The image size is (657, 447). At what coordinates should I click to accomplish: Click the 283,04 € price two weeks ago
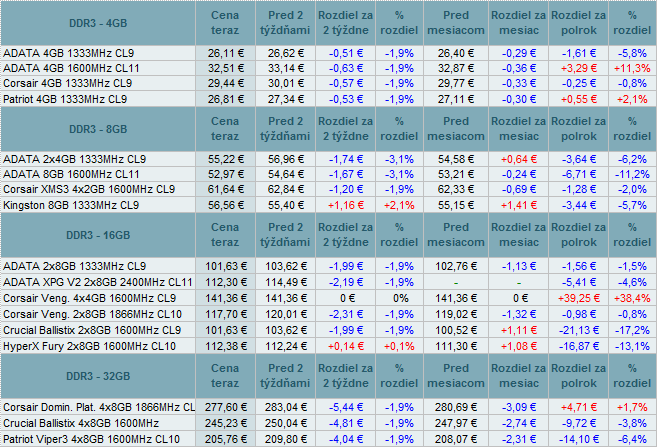point(286,407)
